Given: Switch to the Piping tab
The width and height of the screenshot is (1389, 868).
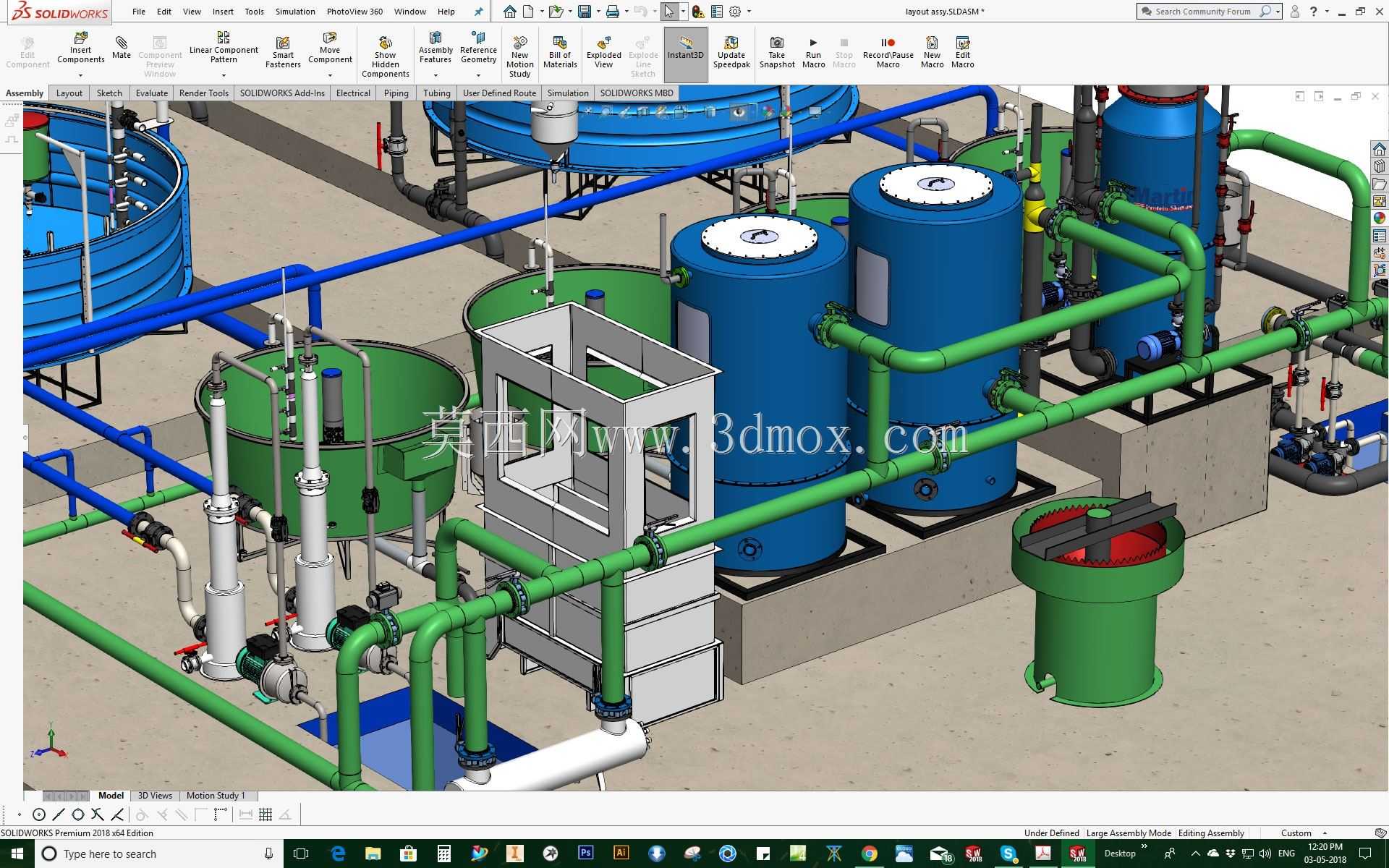Looking at the screenshot, I should (x=396, y=93).
